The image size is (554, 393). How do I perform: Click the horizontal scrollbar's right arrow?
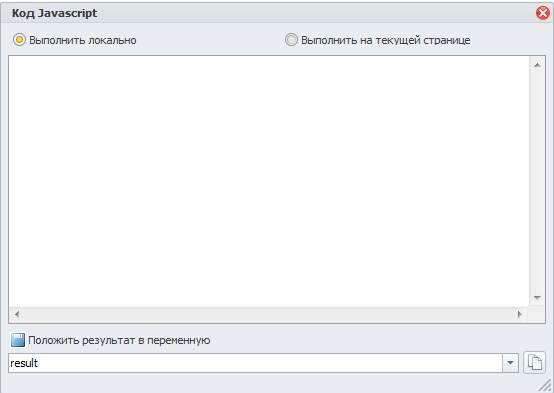click(x=519, y=314)
